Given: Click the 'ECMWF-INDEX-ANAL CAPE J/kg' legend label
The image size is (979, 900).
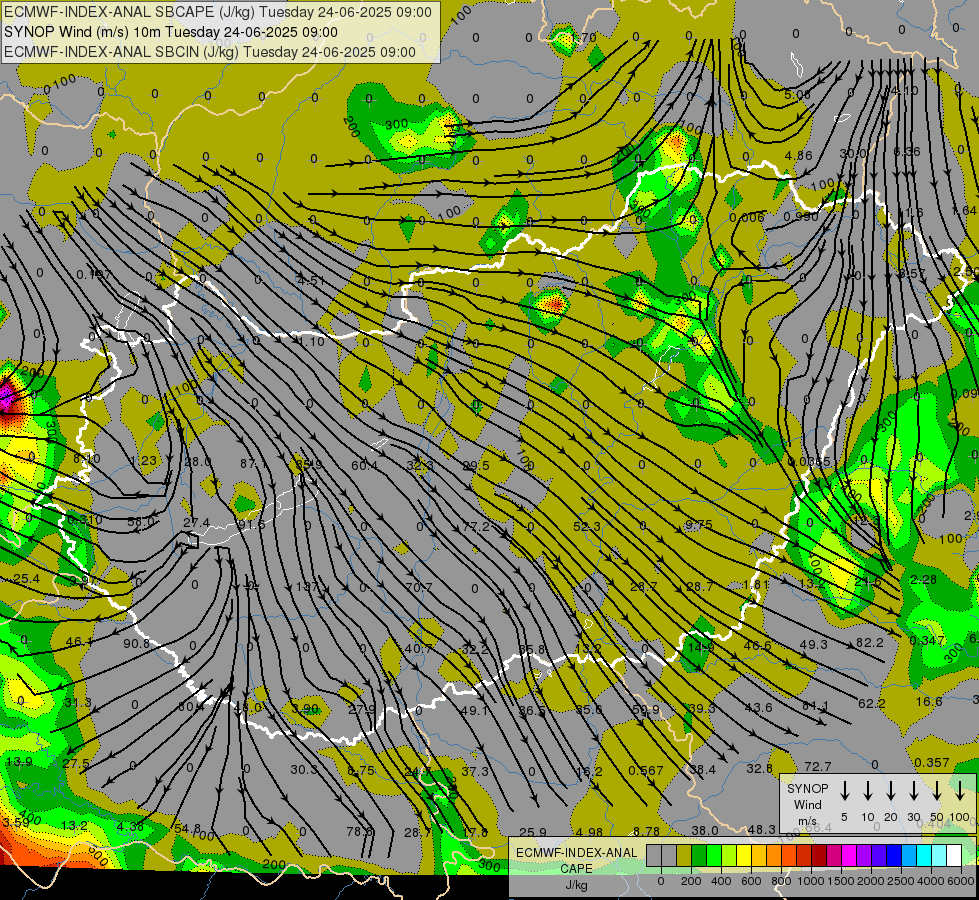Looking at the screenshot, I should point(576,869).
